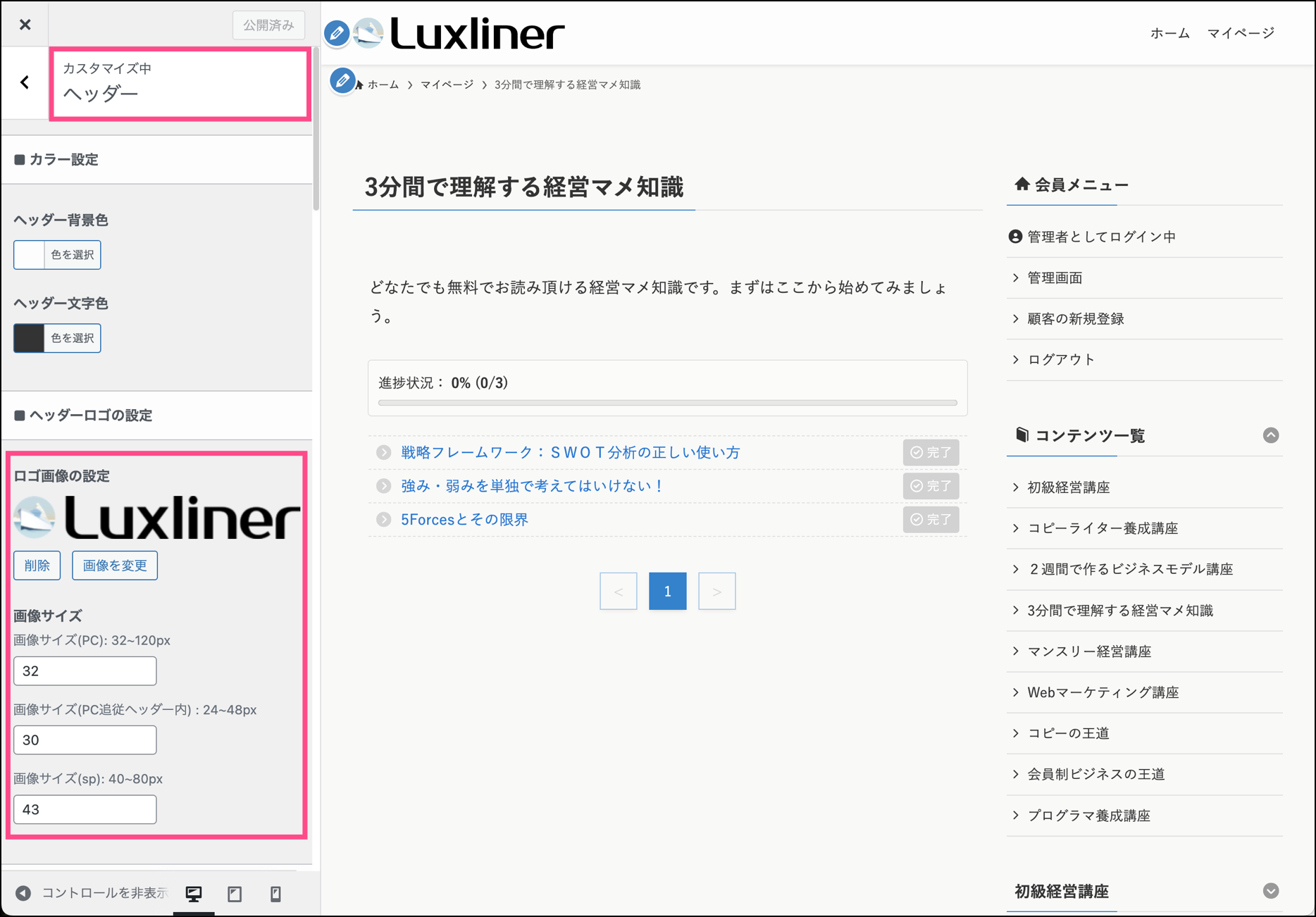1316x917 pixels.
Task: Click the 画像サイズ(PC) input field
Action: click(x=85, y=671)
